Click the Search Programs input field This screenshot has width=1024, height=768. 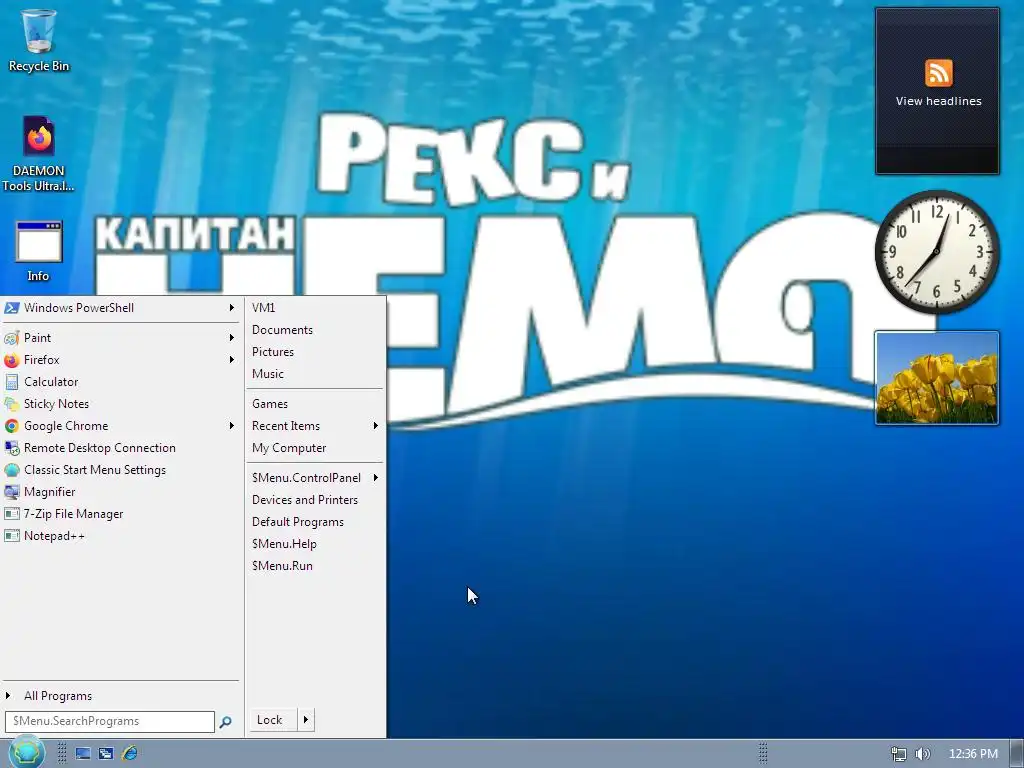pos(110,722)
